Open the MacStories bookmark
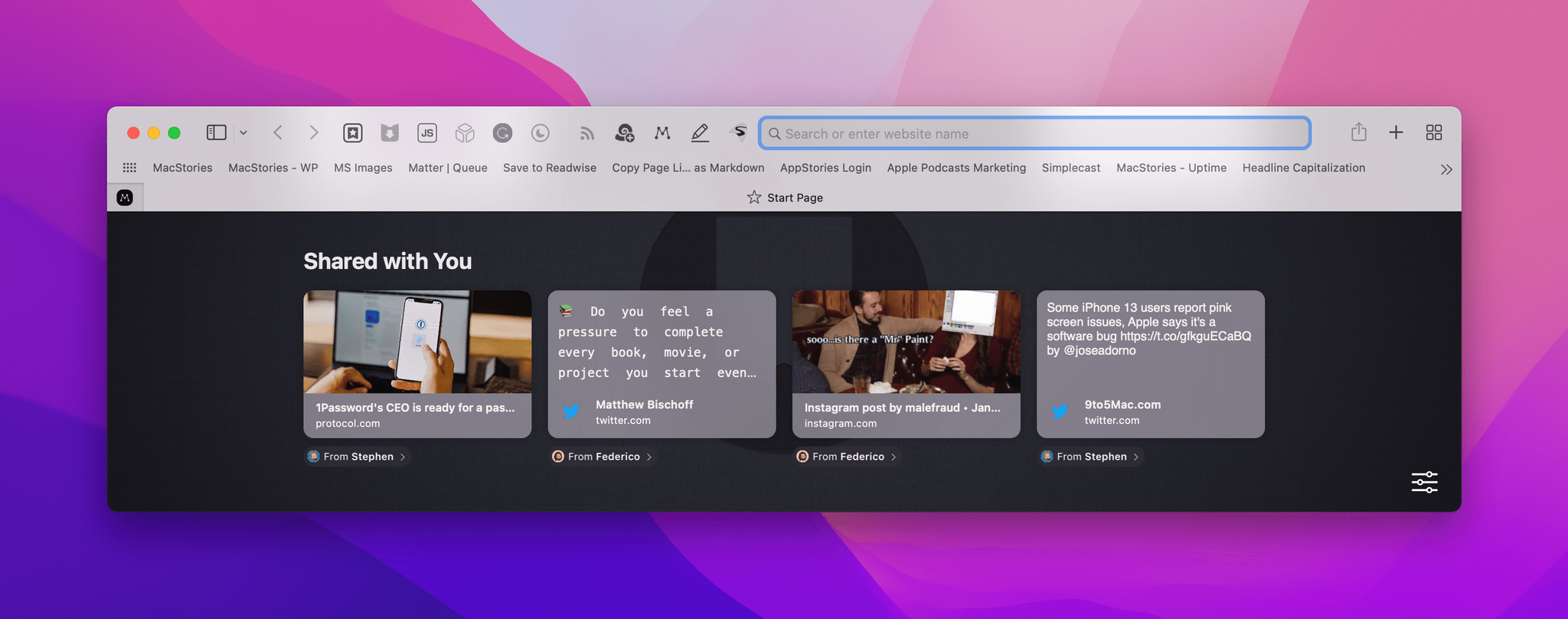Image resolution: width=1568 pixels, height=619 pixels. (182, 168)
